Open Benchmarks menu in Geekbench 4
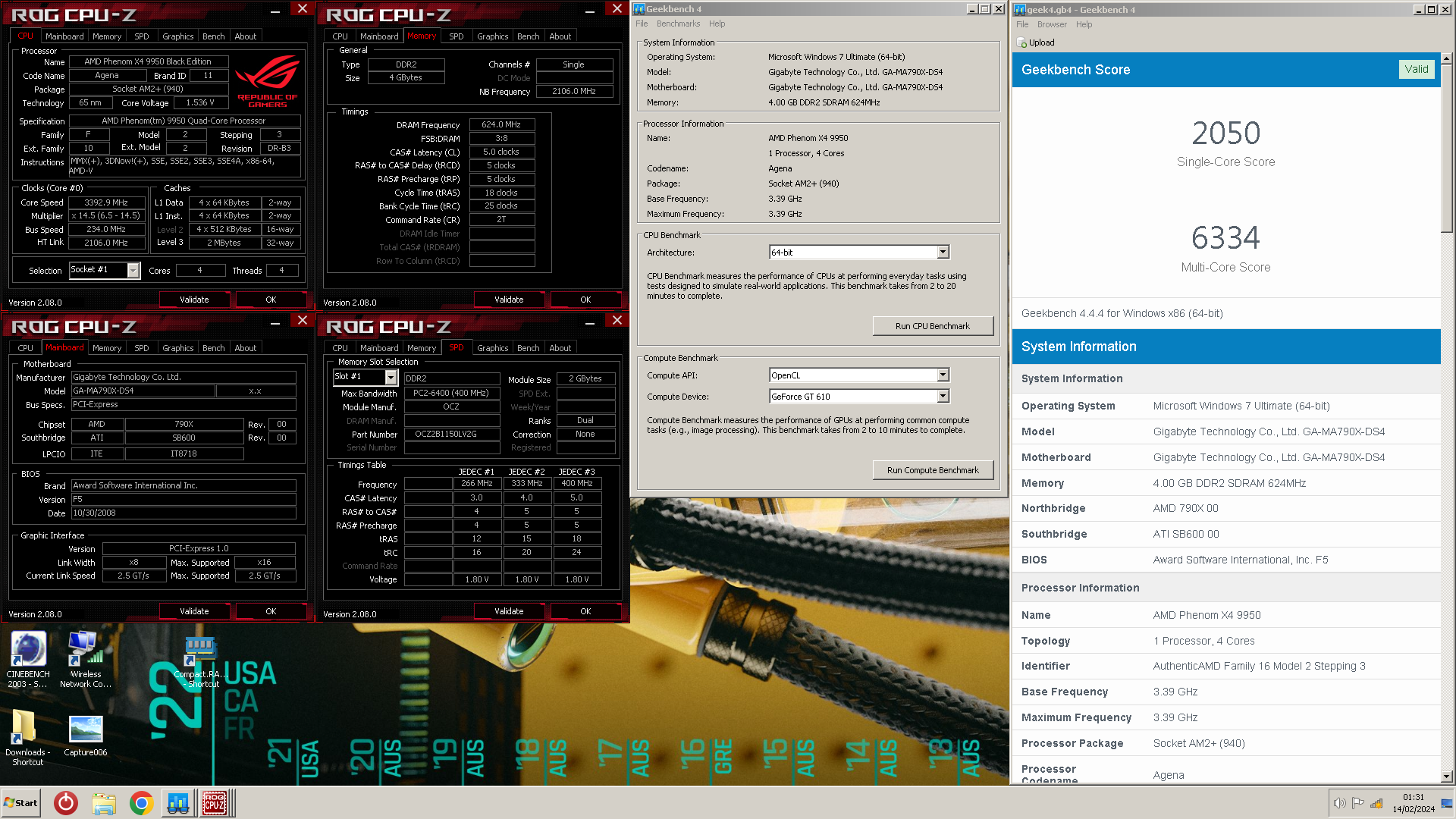This screenshot has height=819, width=1456. pyautogui.click(x=678, y=24)
